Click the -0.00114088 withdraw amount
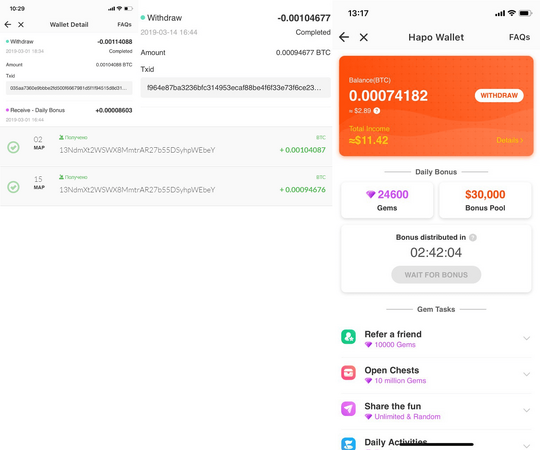The width and height of the screenshot is (540, 450). [115, 42]
